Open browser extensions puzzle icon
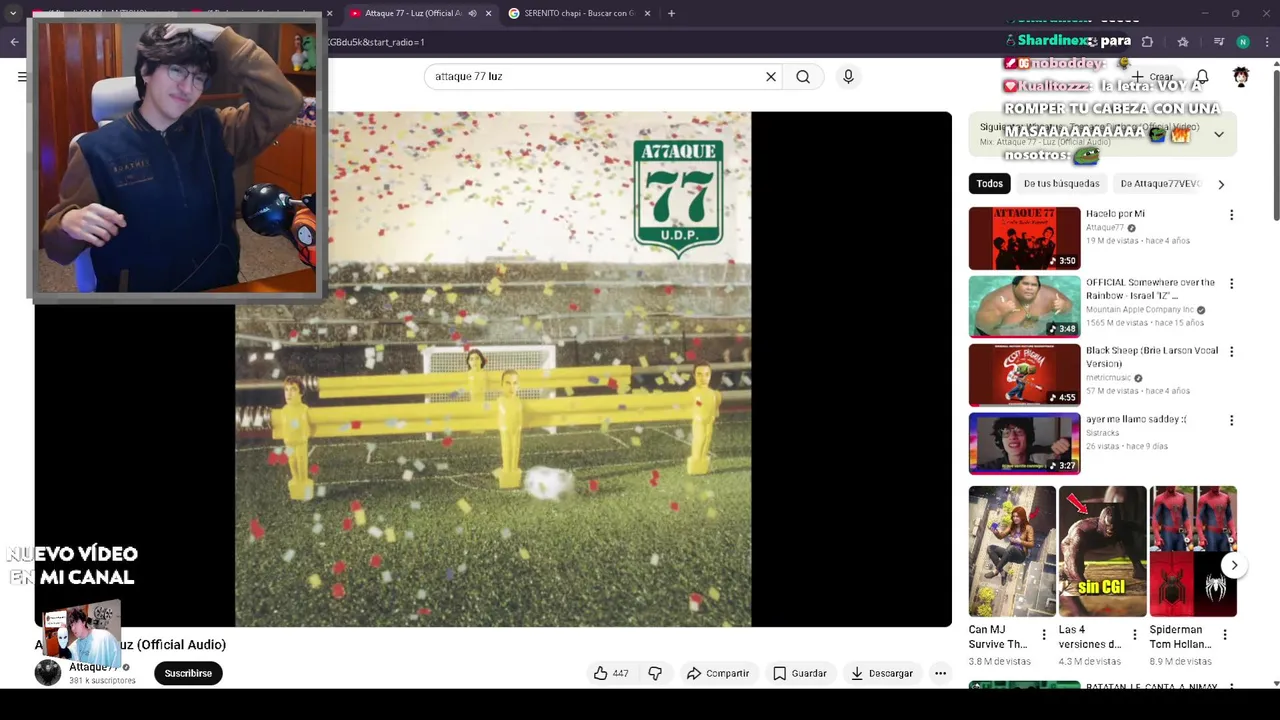The image size is (1280, 720). [1147, 42]
